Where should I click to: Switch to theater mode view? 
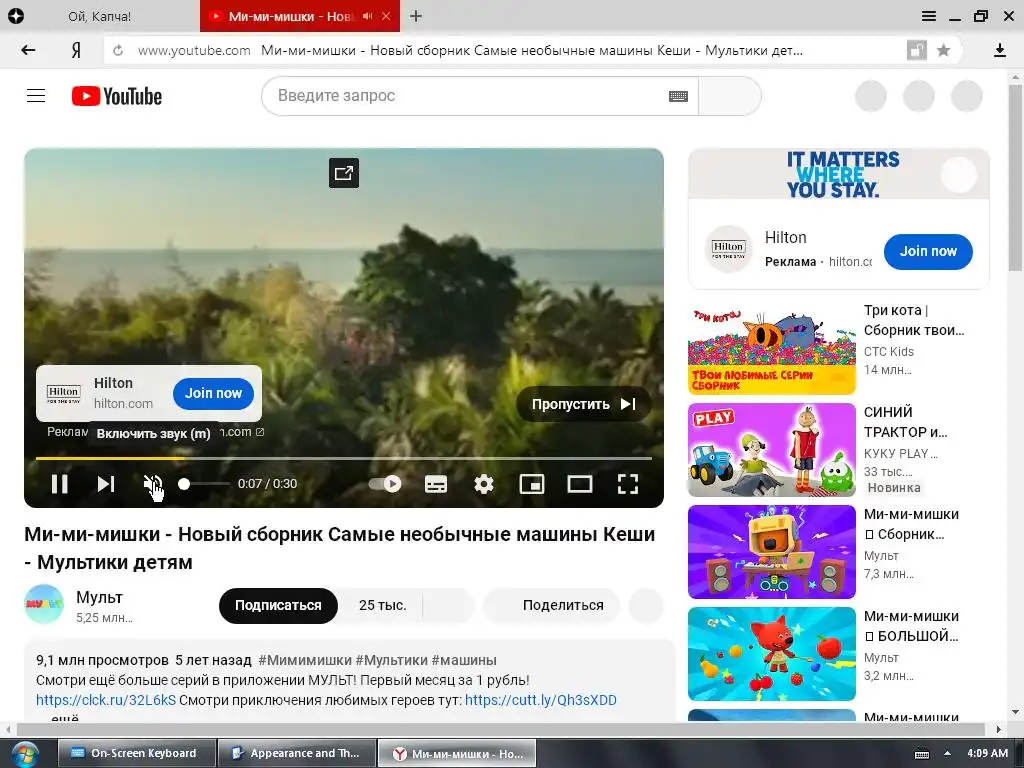(x=579, y=484)
